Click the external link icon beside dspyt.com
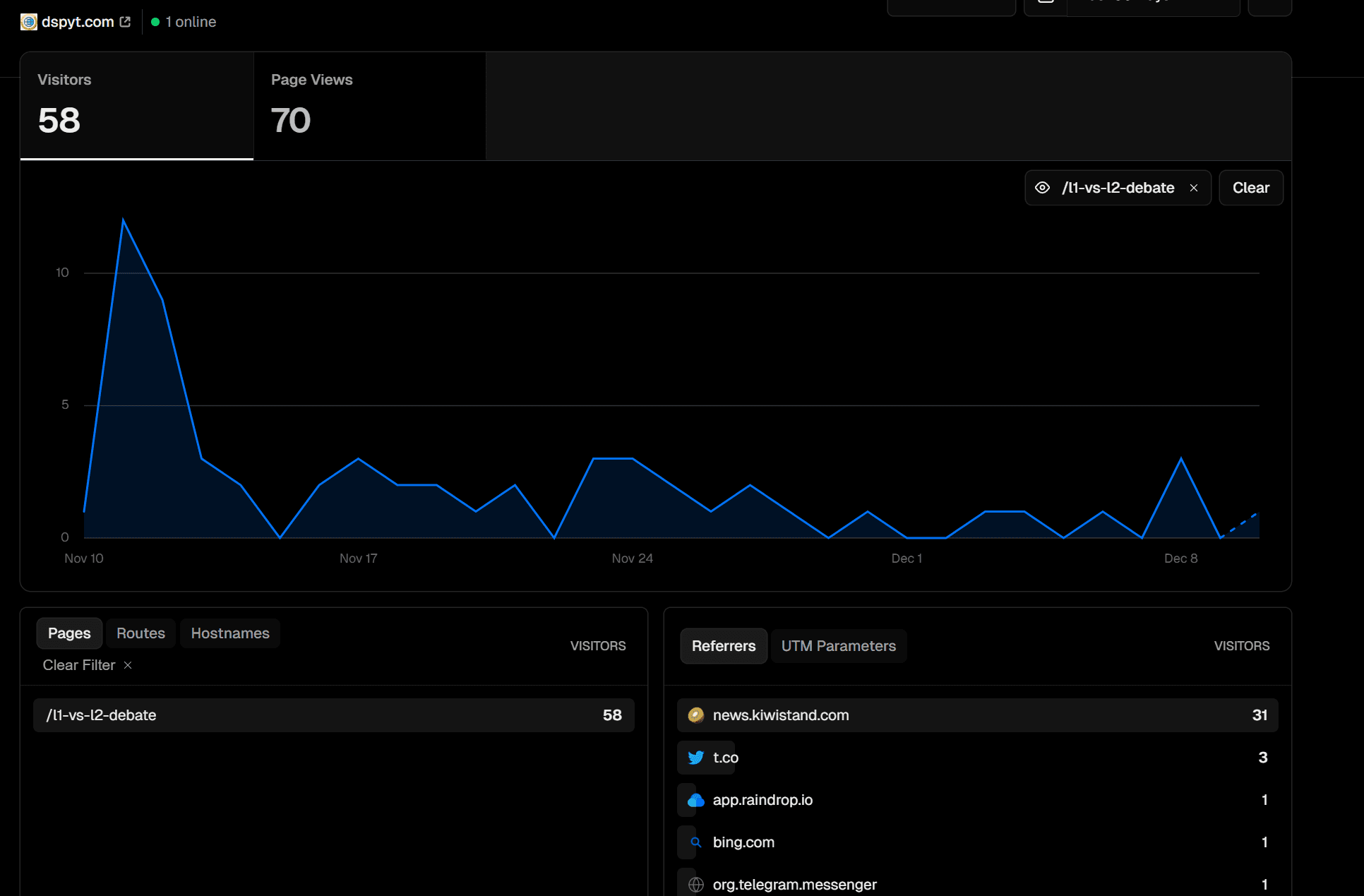This screenshot has width=1364, height=896. 126,22
